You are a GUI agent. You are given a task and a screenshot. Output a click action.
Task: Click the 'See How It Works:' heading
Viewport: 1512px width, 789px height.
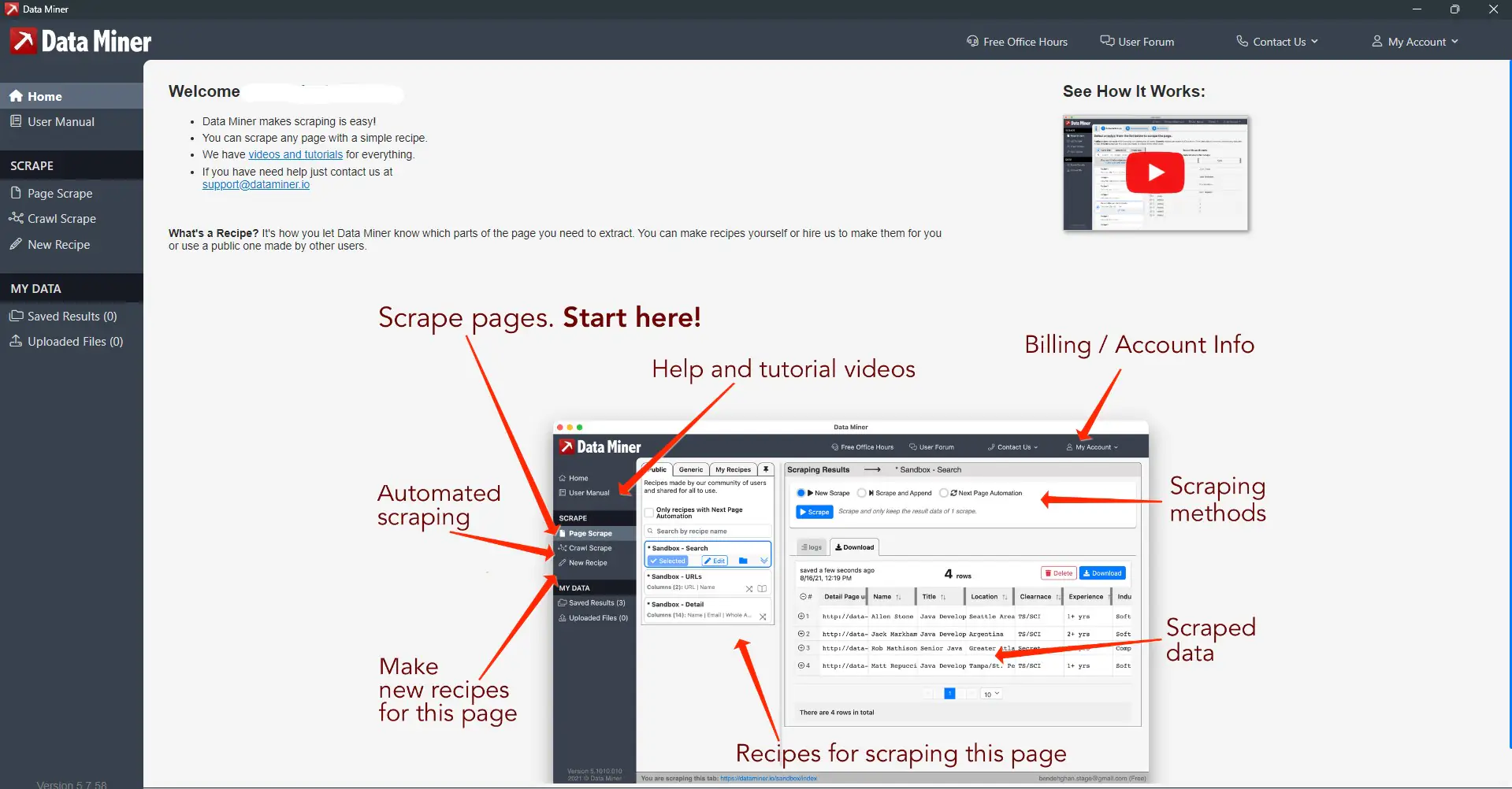tap(1134, 91)
